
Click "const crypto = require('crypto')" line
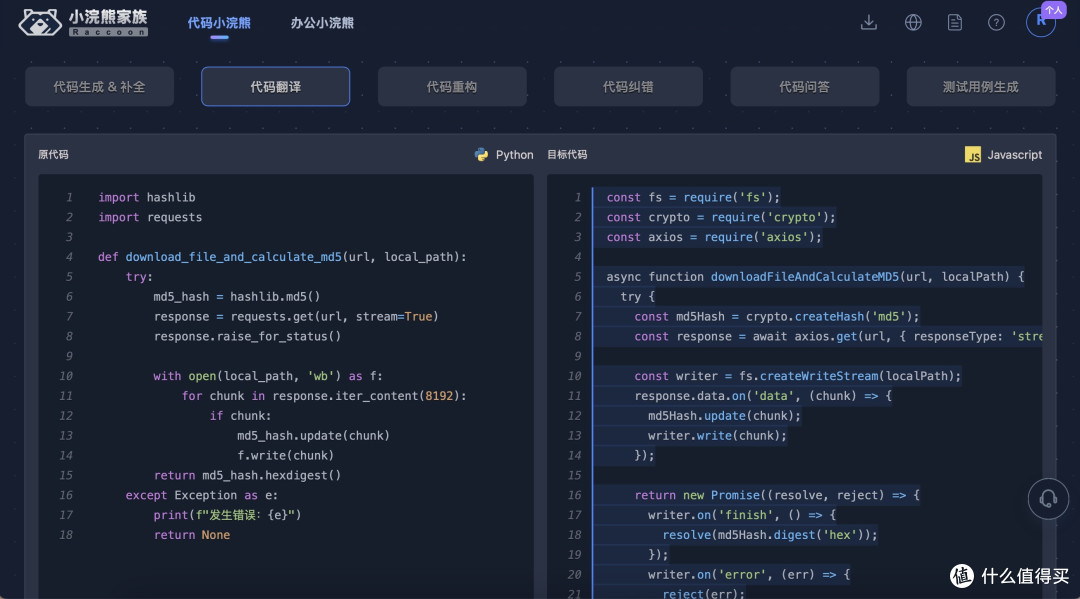(720, 218)
